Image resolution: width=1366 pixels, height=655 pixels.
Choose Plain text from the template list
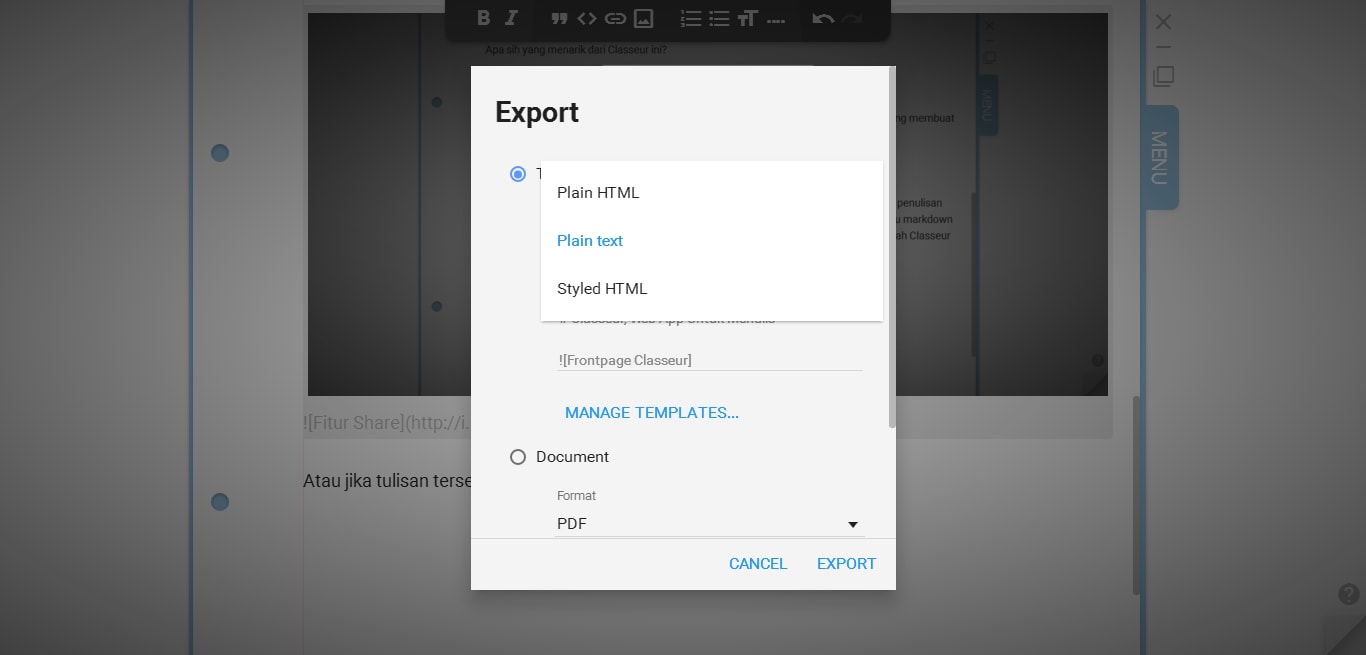pos(712,241)
